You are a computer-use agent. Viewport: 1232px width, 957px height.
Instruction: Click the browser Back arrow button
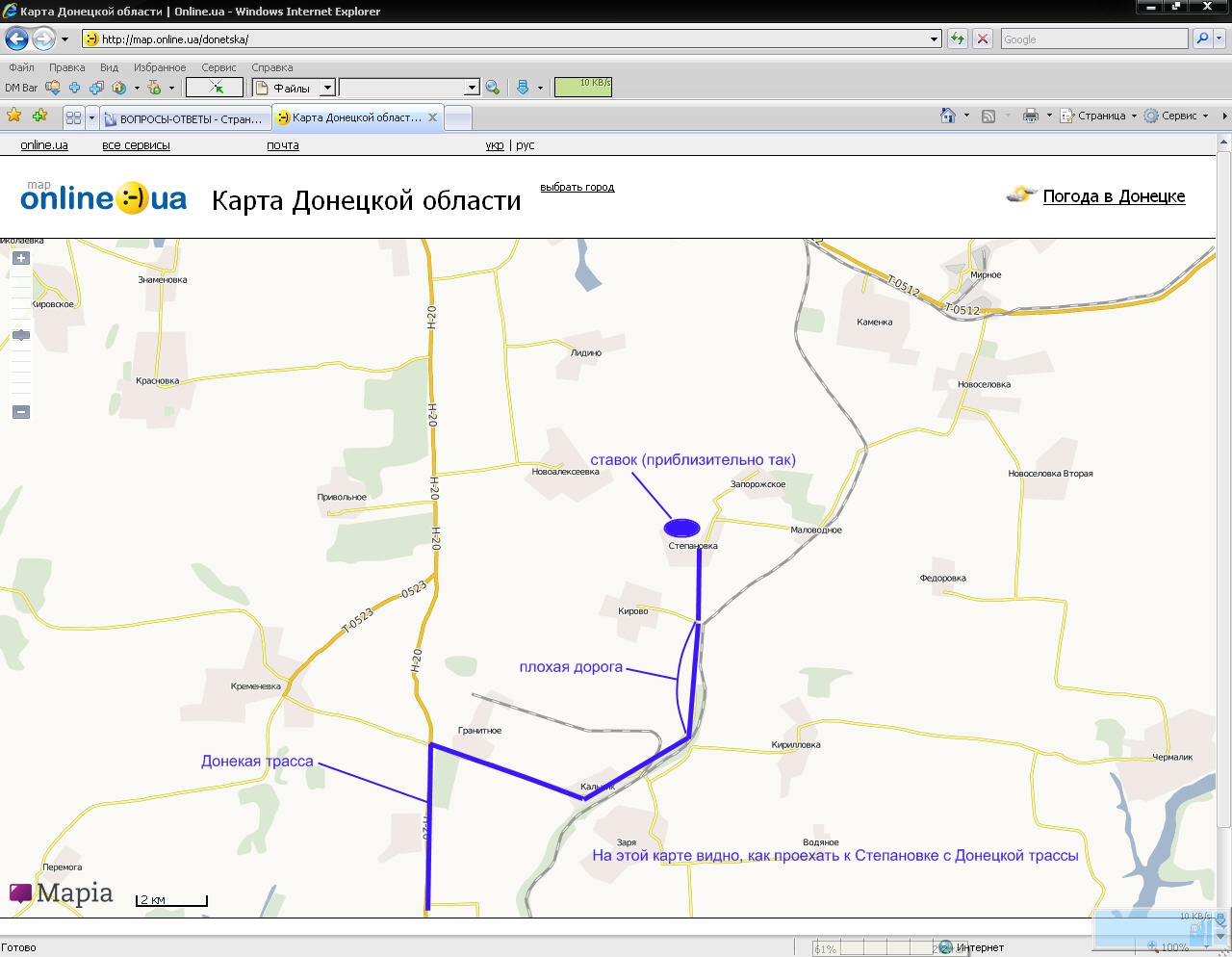click(x=16, y=39)
